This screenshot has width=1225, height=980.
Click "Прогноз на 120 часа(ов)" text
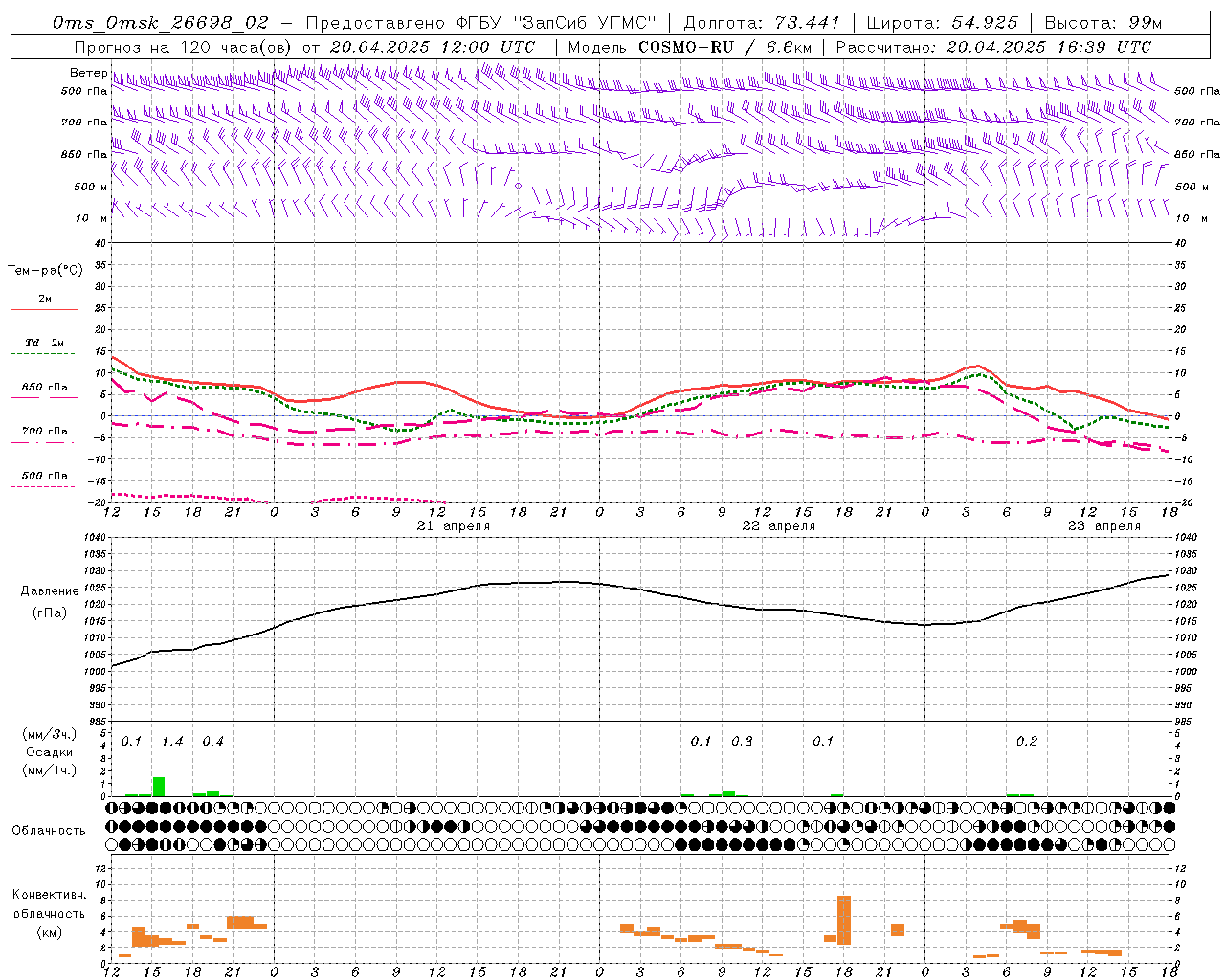[184, 47]
